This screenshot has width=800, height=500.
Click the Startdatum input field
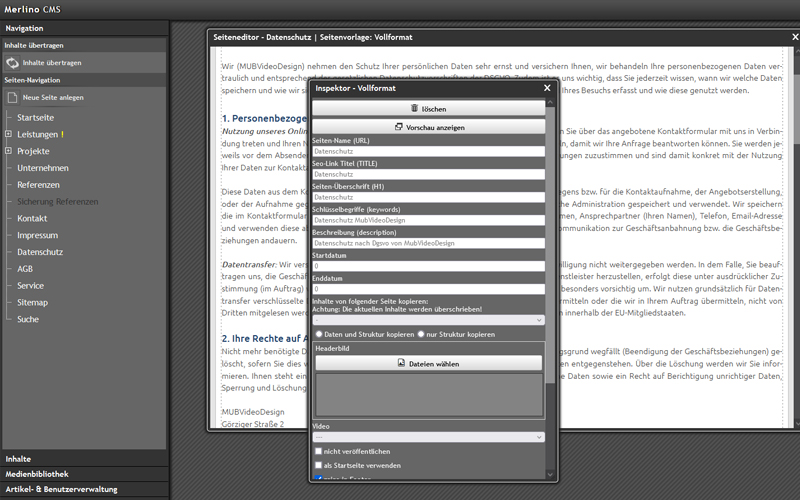click(428, 266)
